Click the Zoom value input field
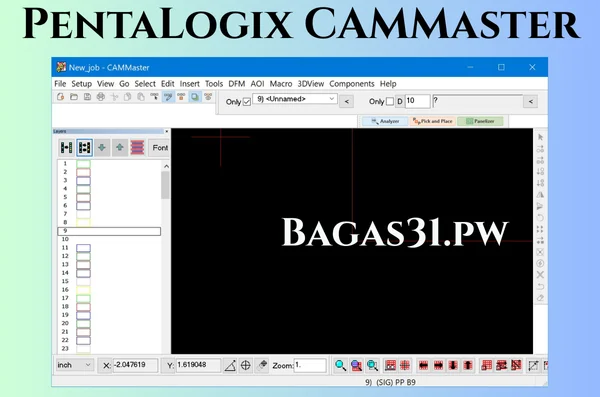The height and width of the screenshot is (397, 600). click(310, 365)
